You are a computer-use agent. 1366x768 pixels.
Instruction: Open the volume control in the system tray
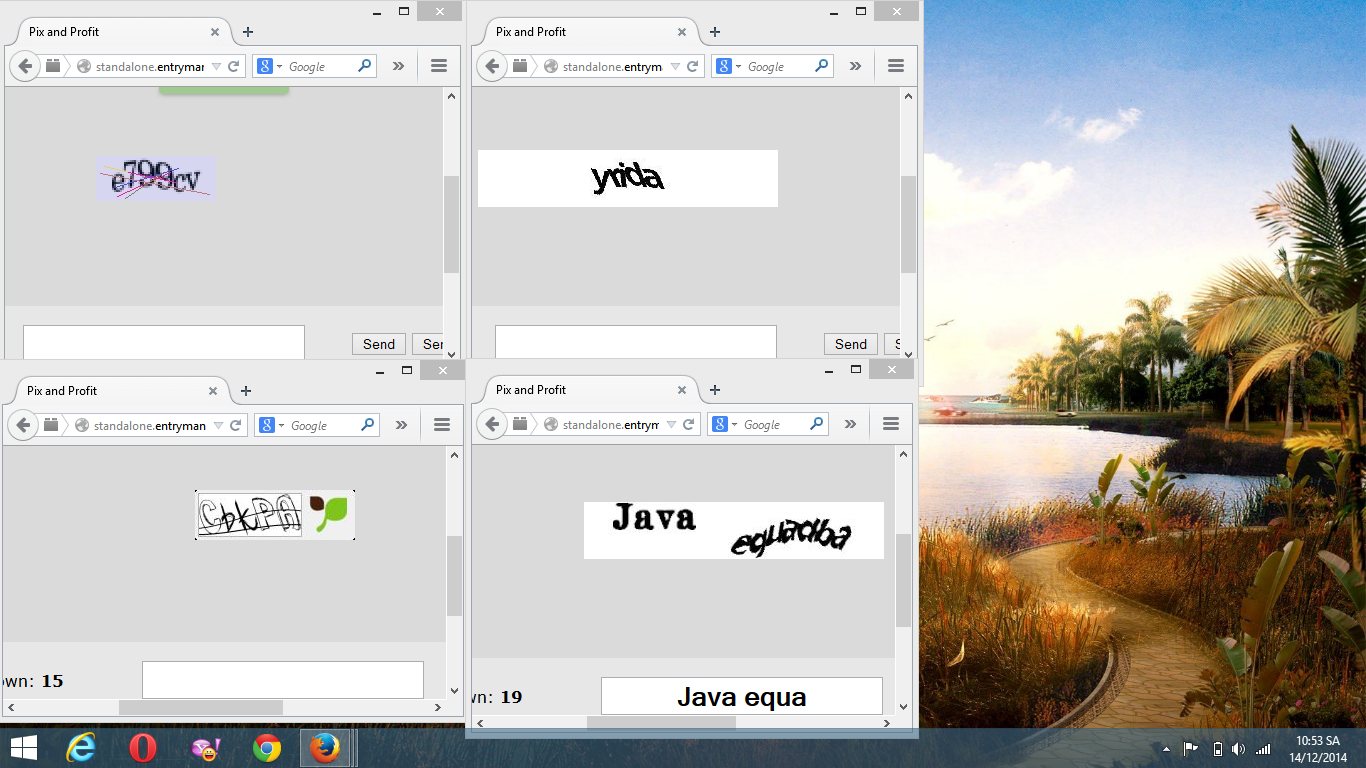tap(1239, 749)
